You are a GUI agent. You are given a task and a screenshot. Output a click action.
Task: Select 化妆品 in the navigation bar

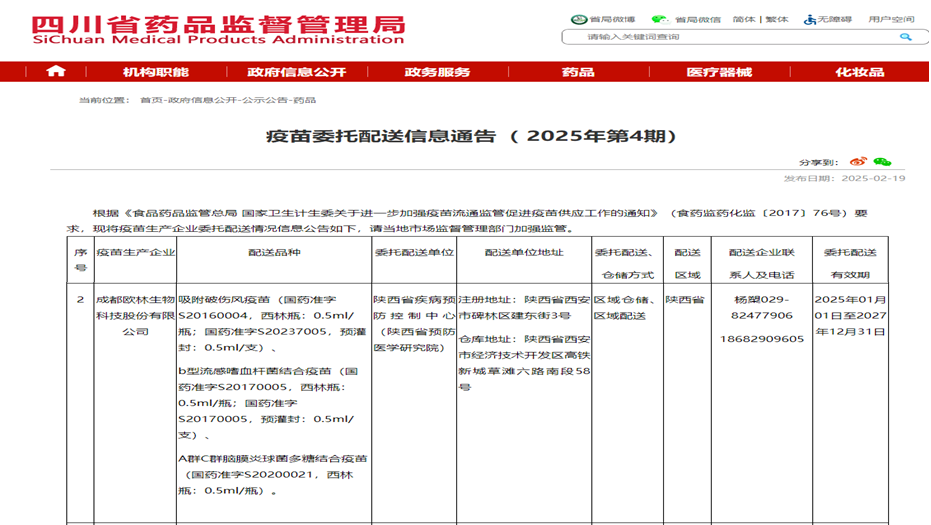(859, 72)
